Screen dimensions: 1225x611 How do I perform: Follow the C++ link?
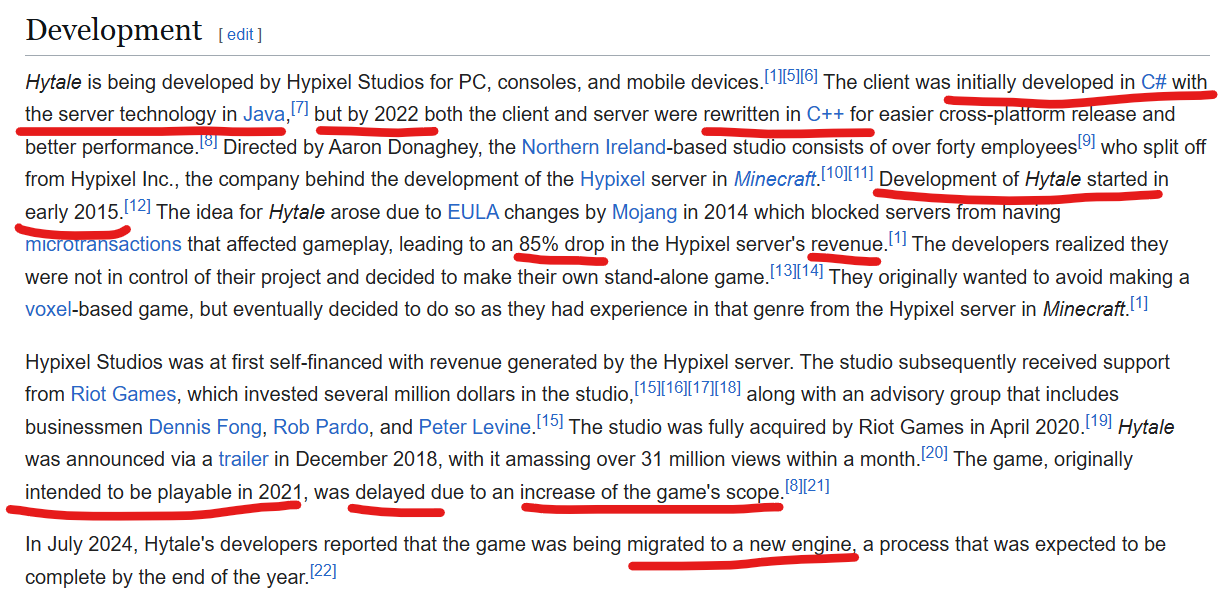pyautogui.click(x=826, y=114)
